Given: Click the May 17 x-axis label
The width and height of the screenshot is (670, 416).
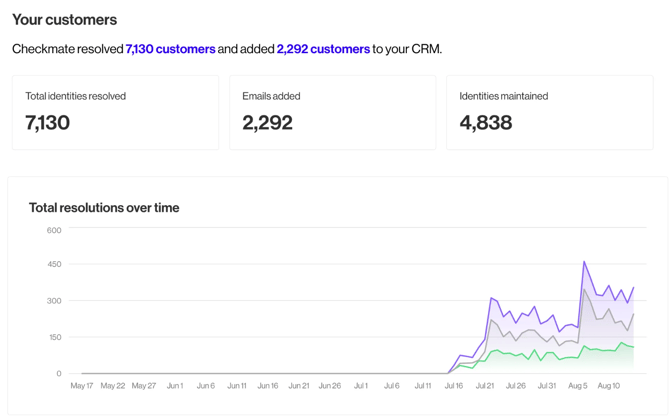Looking at the screenshot, I should [82, 386].
